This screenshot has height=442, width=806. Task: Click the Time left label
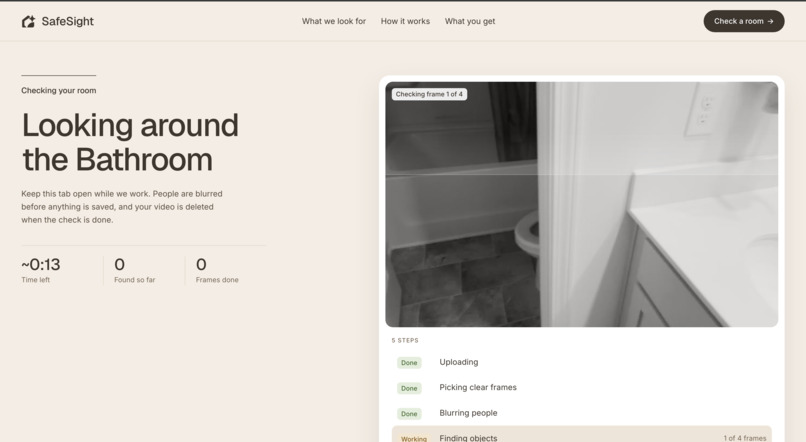(x=35, y=280)
